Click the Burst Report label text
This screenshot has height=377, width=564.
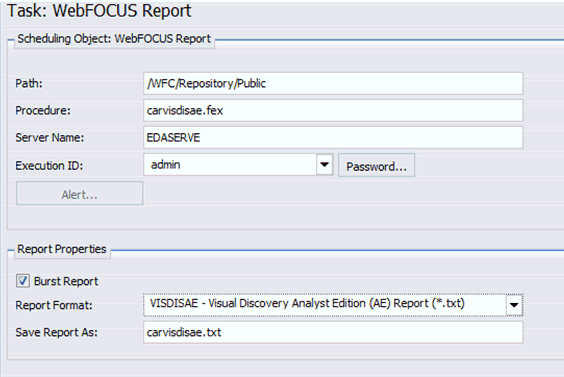click(66, 281)
